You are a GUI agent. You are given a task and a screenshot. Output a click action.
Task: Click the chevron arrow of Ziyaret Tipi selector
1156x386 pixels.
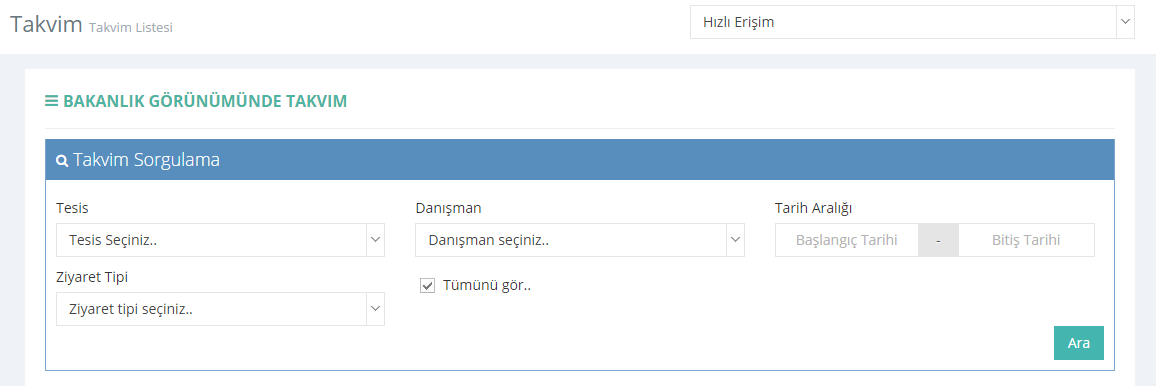tap(375, 309)
